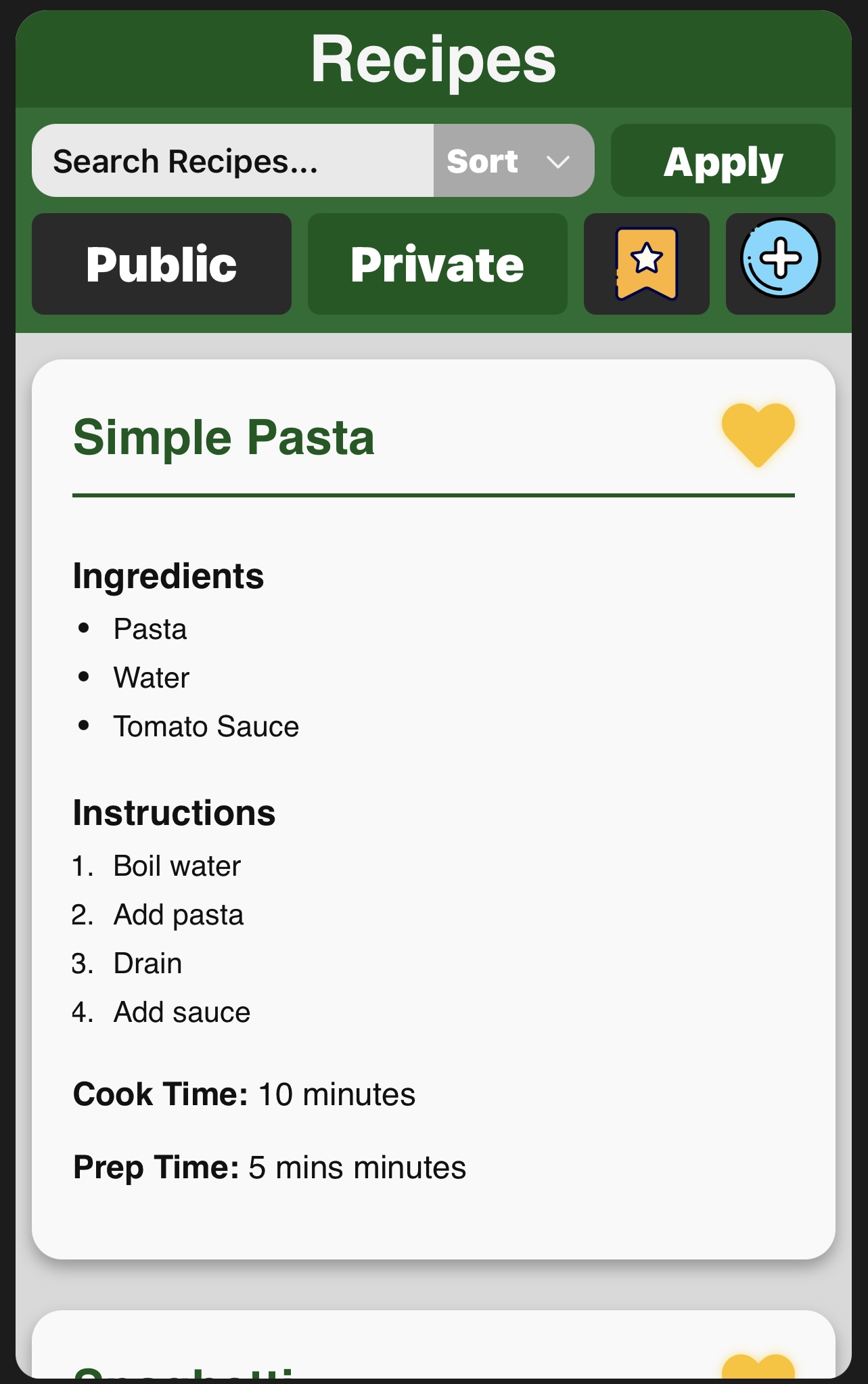The height and width of the screenshot is (1384, 868).
Task: Switch to the Private recipes tab
Action: tap(437, 264)
